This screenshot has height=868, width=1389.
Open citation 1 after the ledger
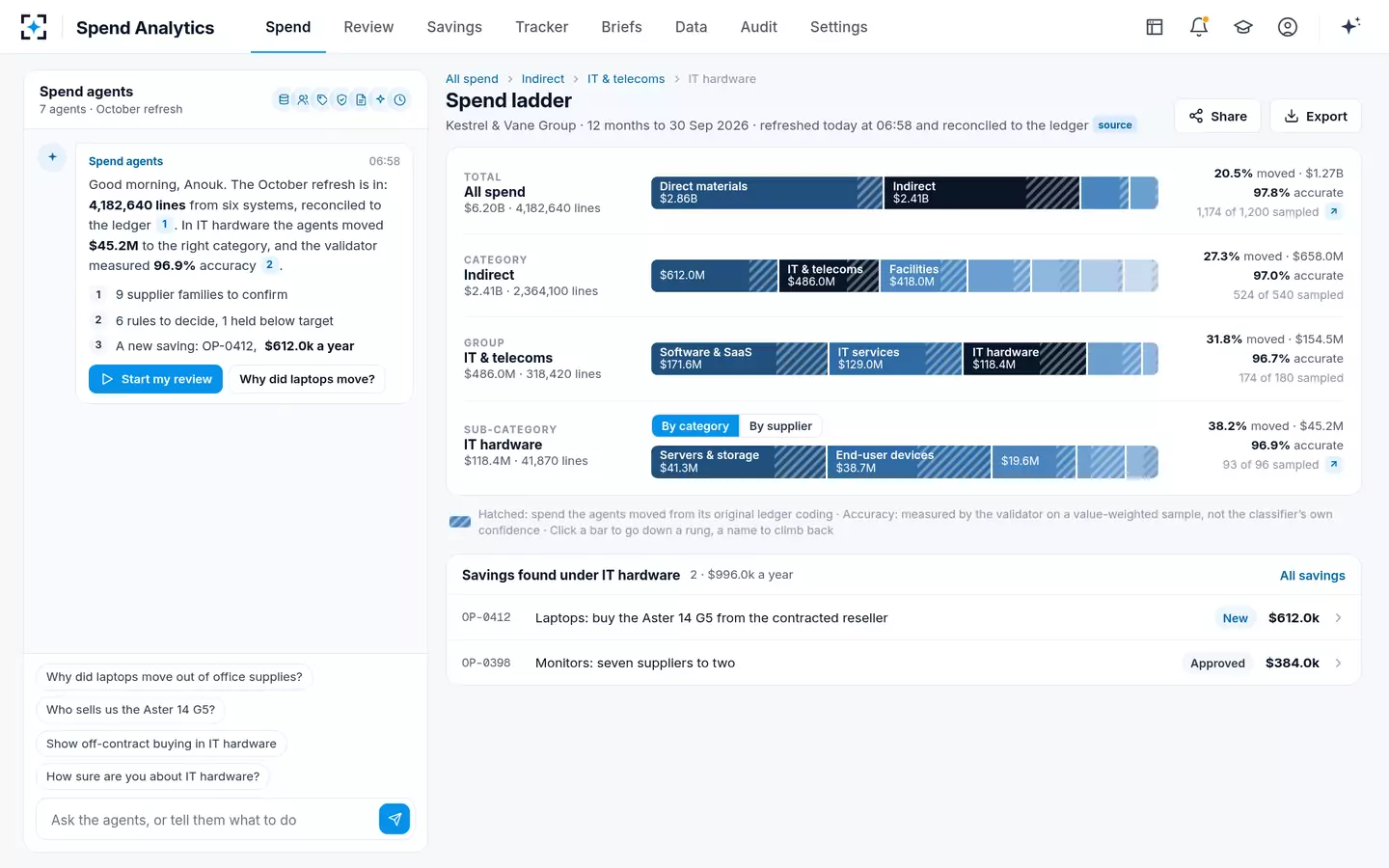165,225
